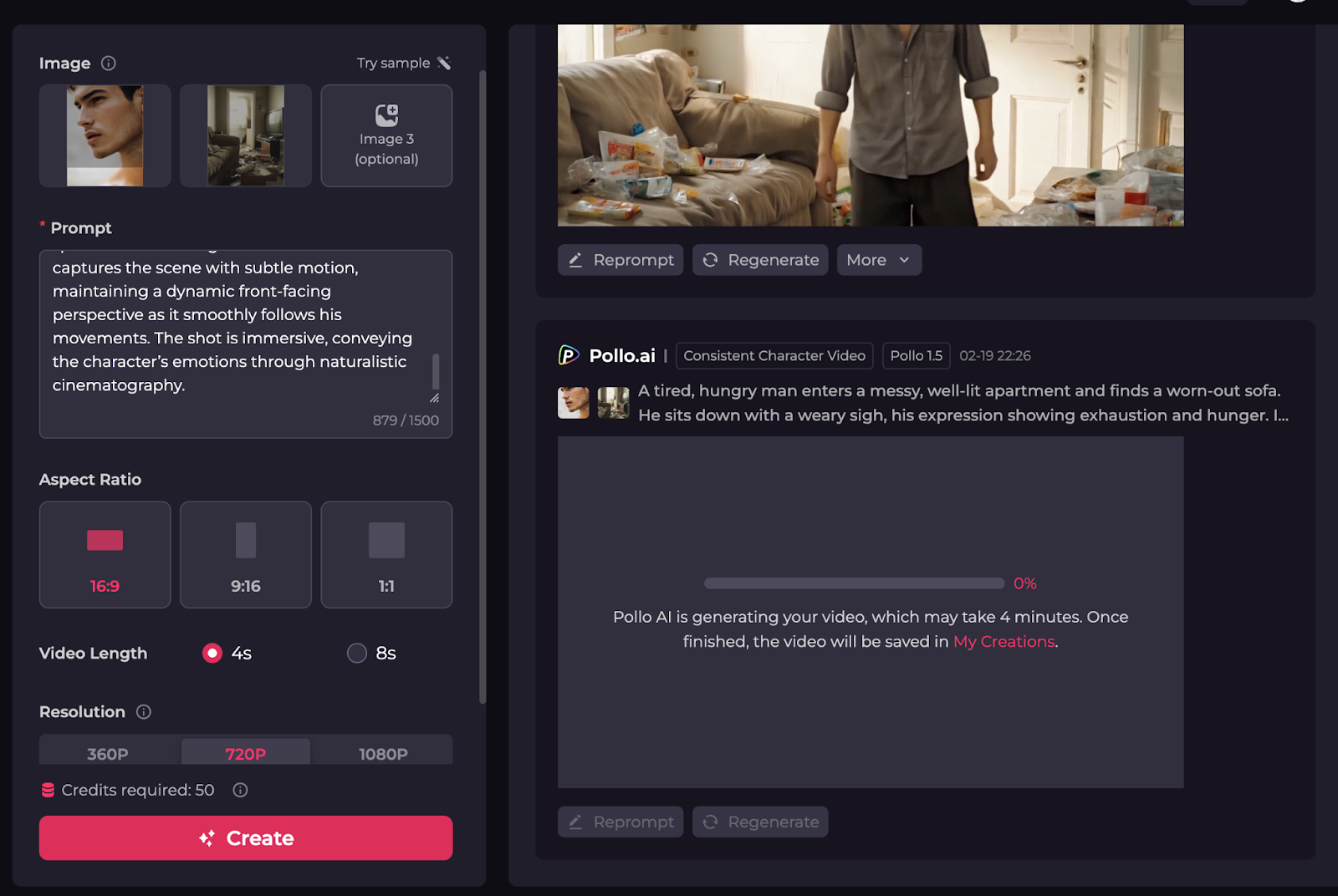The height and width of the screenshot is (896, 1338).
Task: Click the Create button
Action: [246, 838]
